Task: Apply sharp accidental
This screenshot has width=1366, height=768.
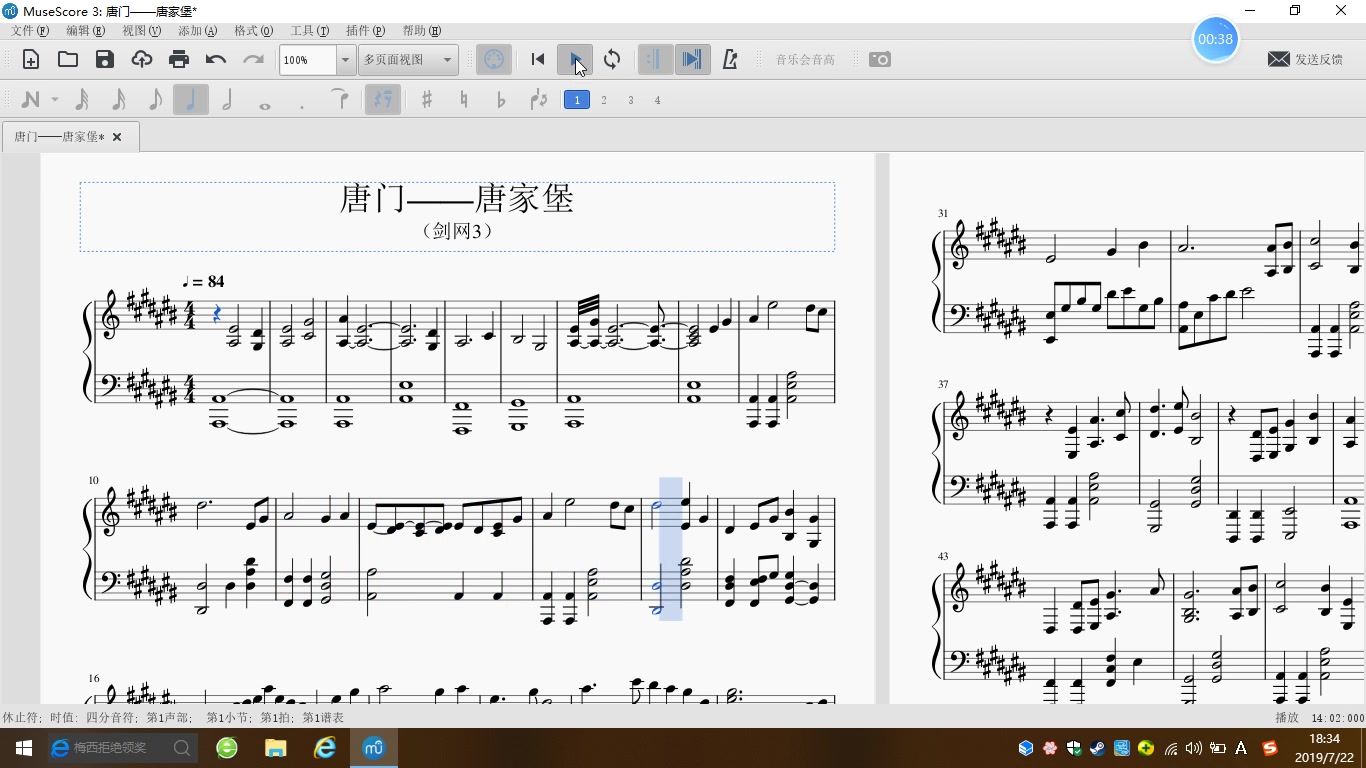Action: click(x=427, y=100)
